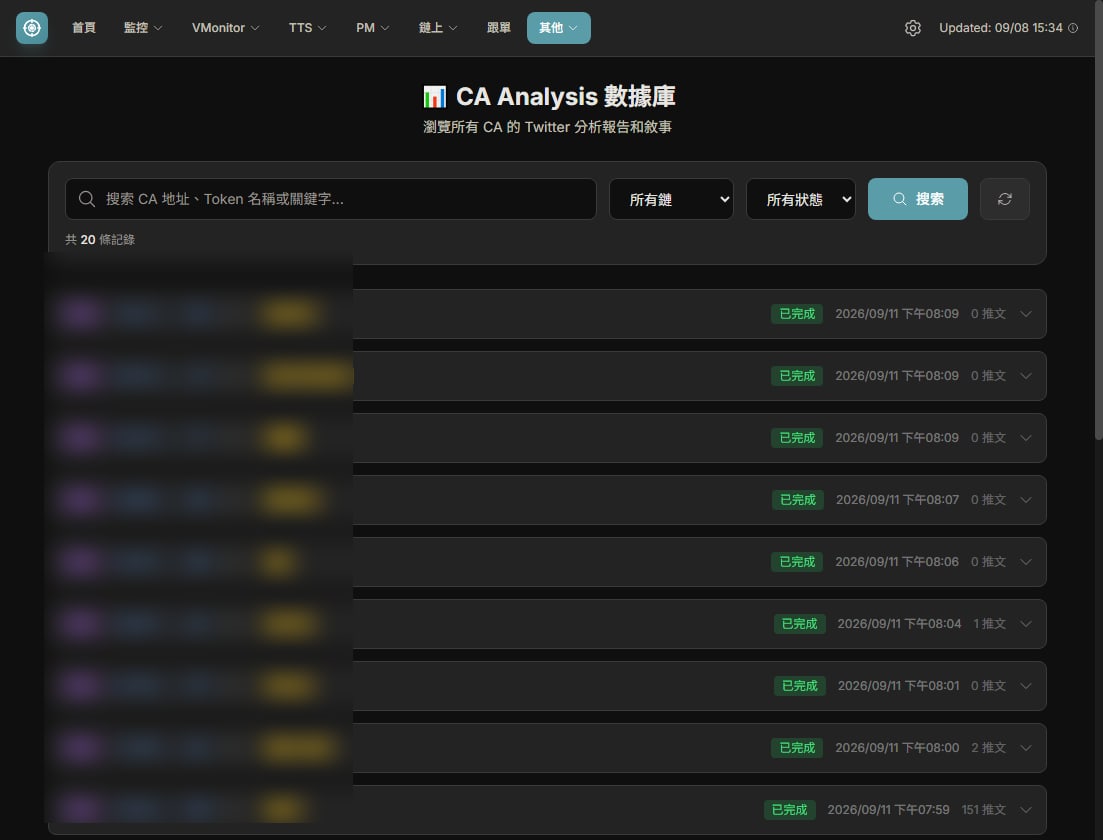Expand the 下午07:59 record row
This screenshot has width=1103, height=840.
click(x=547, y=809)
